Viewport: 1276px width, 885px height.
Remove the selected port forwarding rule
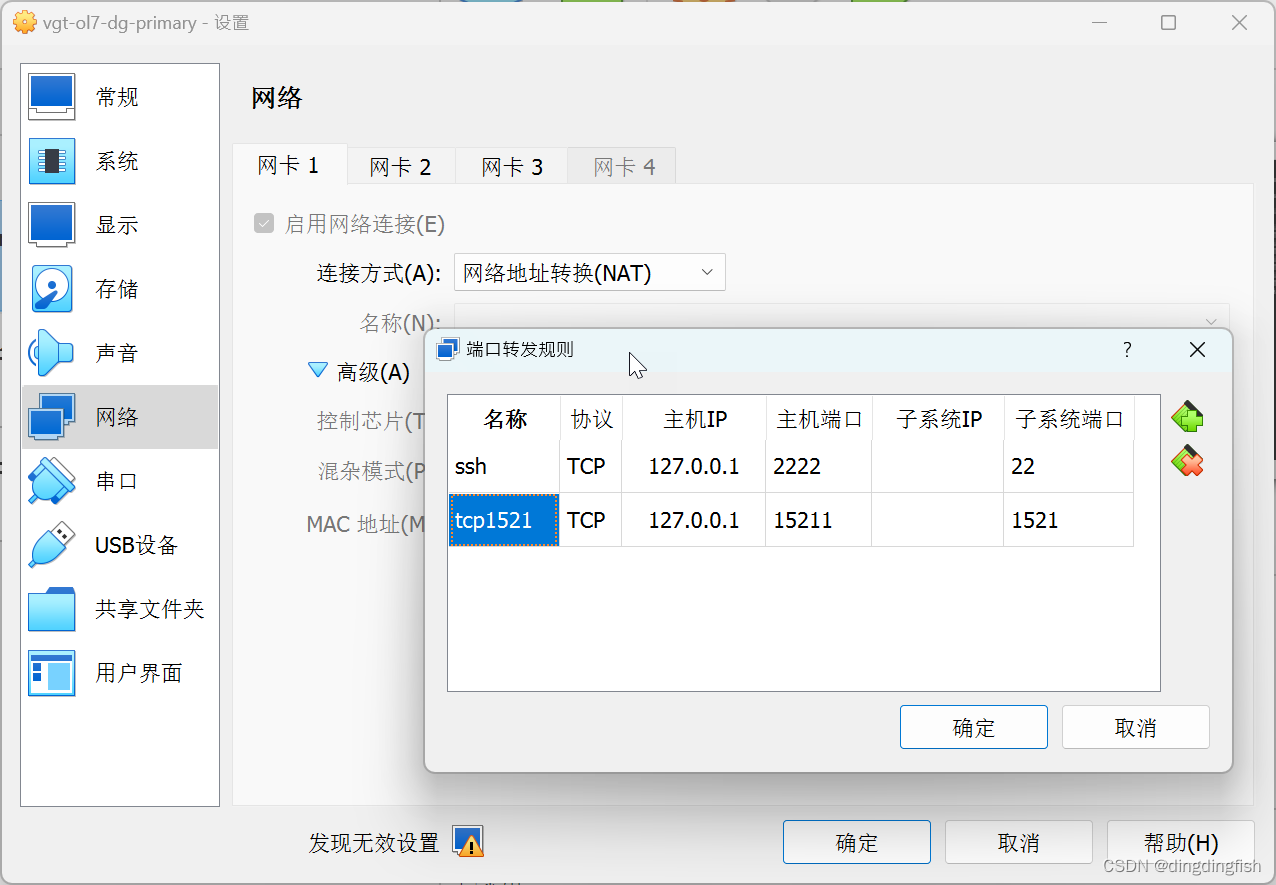point(1187,461)
